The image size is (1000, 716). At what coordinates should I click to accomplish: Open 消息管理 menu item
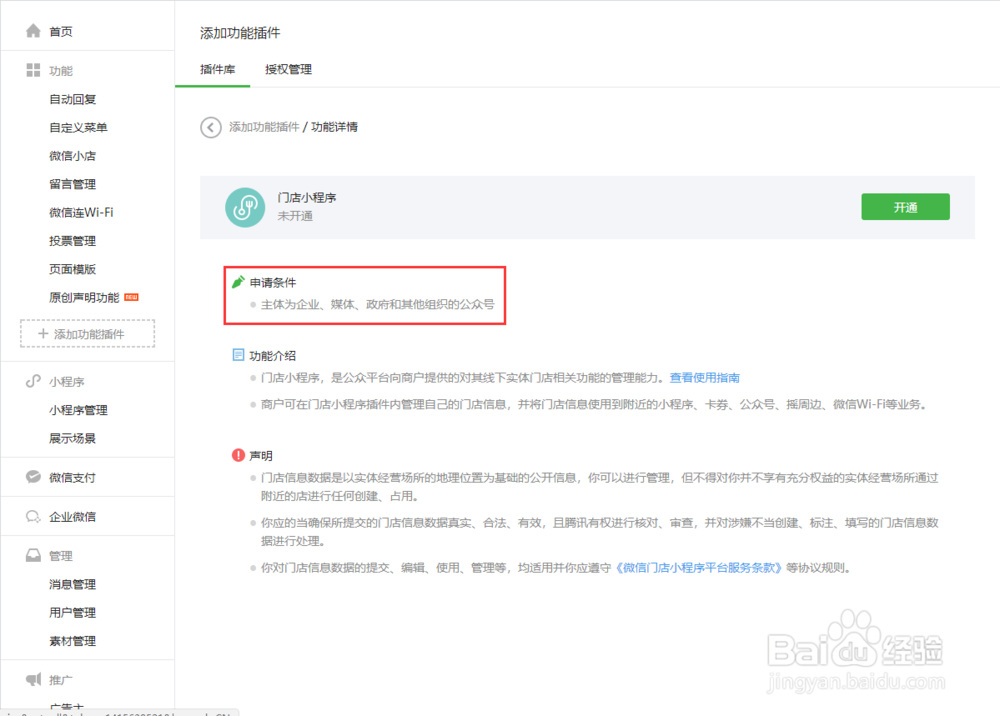(x=73, y=584)
